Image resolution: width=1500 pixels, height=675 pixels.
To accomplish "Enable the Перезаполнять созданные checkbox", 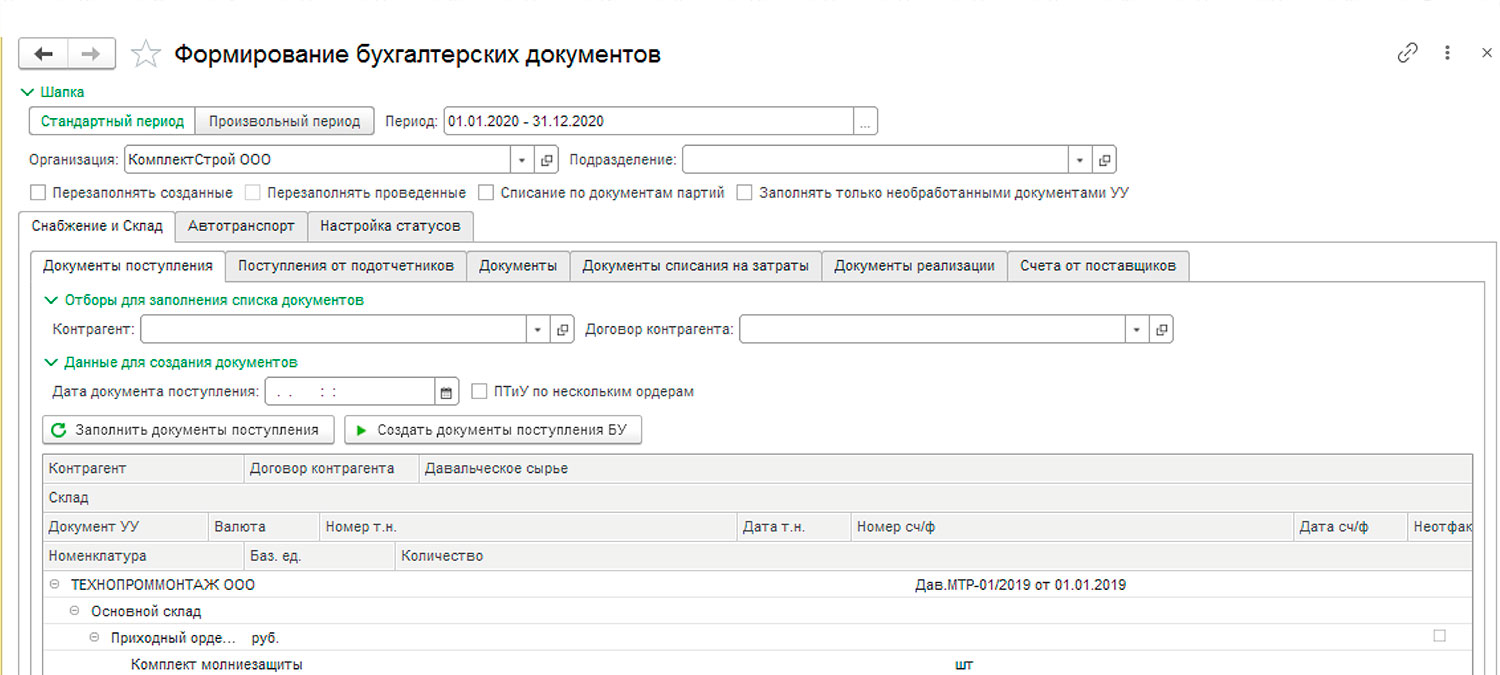I will (x=38, y=193).
